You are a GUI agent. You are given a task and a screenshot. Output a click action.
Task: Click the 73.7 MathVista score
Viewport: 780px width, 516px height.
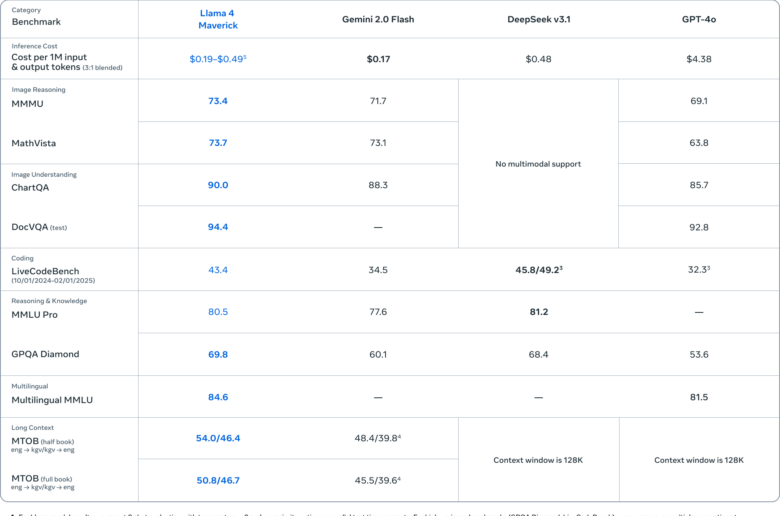click(218, 143)
